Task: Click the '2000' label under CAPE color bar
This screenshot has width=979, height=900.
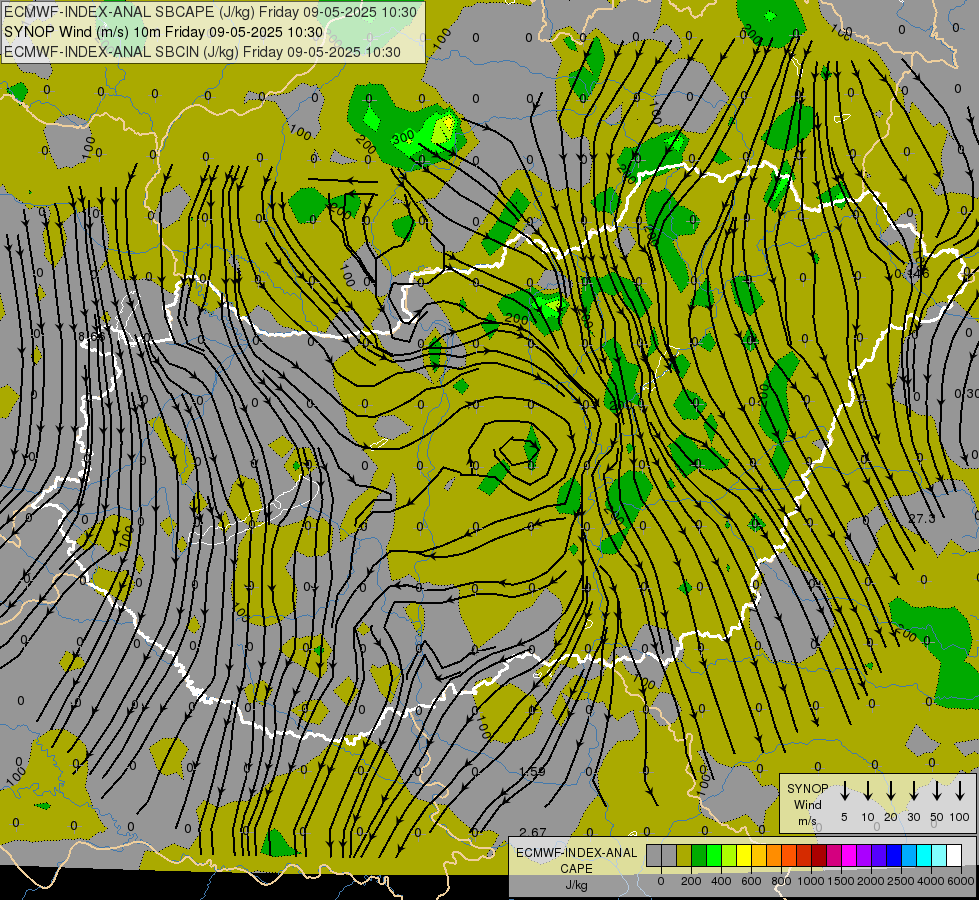Action: (x=871, y=881)
